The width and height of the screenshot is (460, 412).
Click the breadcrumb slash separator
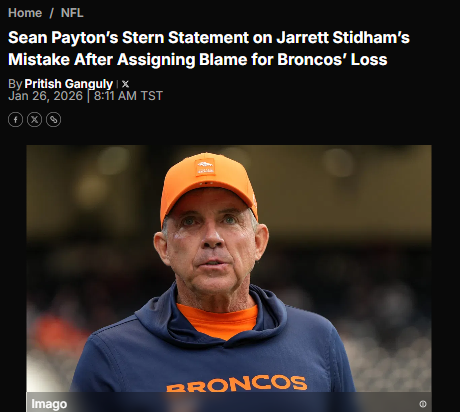click(52, 13)
